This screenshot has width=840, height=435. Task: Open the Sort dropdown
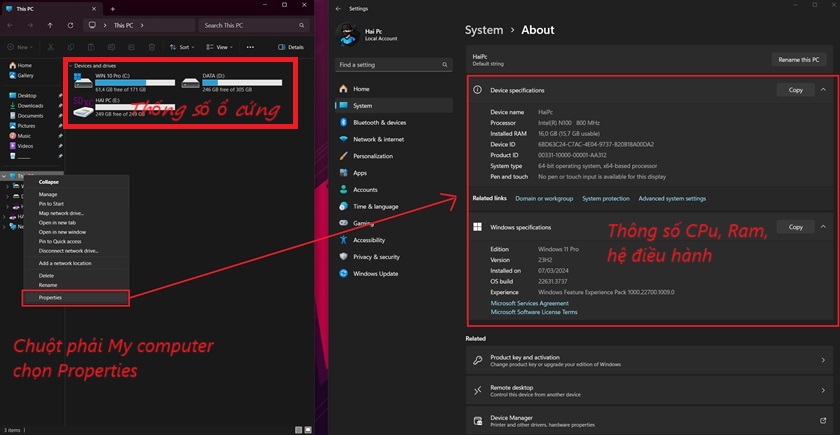(181, 47)
